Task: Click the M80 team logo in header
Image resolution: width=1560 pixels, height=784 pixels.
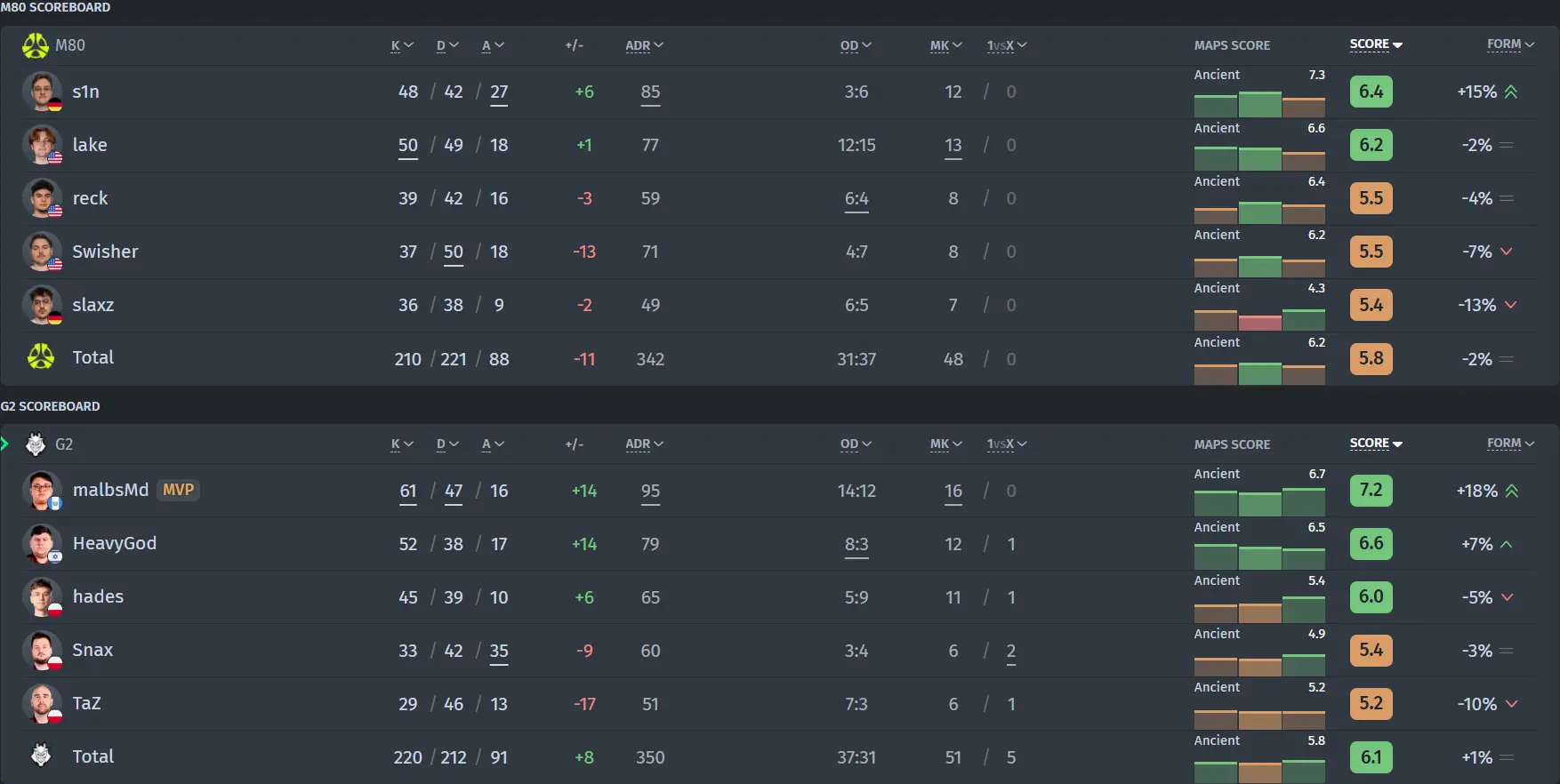Action: tap(36, 45)
